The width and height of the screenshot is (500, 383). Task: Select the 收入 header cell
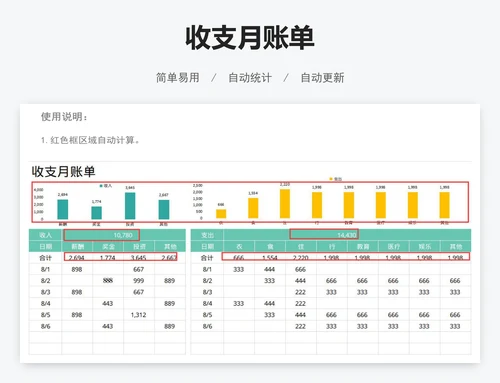pyautogui.click(x=45, y=235)
